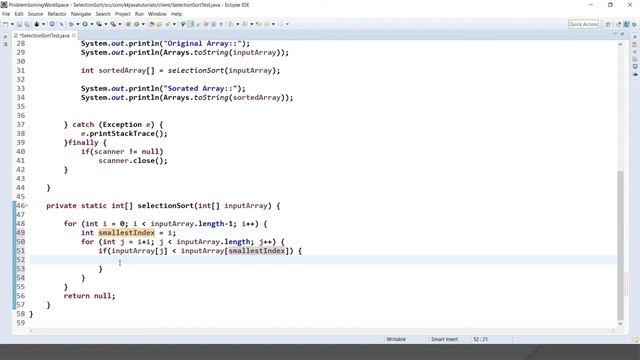The height and width of the screenshot is (360, 640).
Task: Click the "Sorated Array::" string on line 33
Action: (200, 89)
